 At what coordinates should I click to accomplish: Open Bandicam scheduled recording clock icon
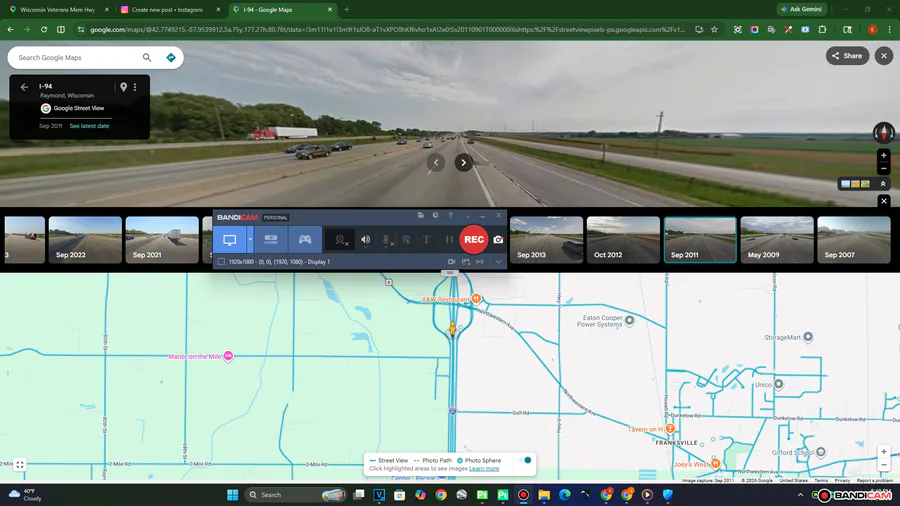click(x=436, y=215)
